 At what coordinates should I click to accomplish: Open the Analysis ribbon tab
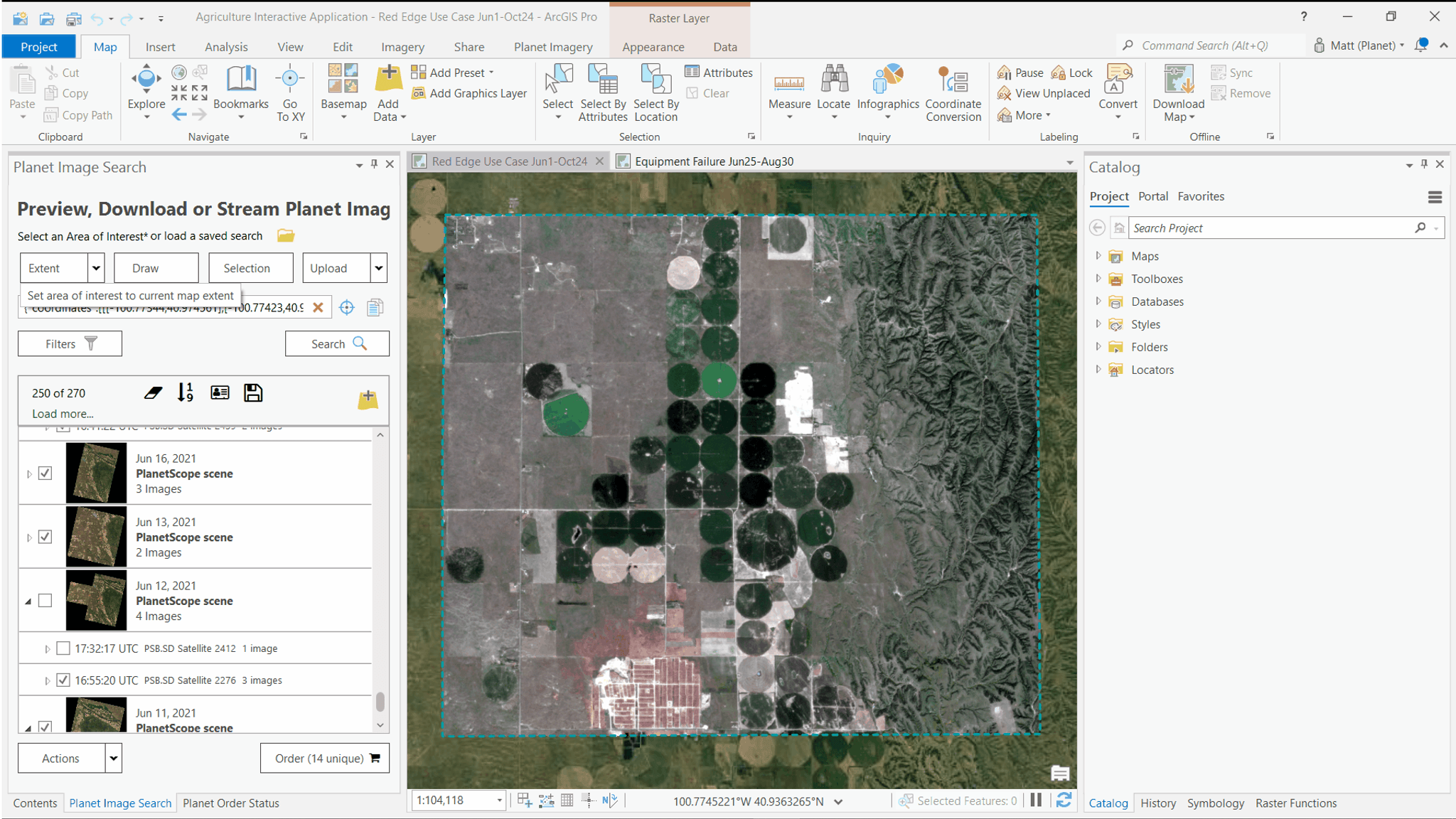(226, 47)
